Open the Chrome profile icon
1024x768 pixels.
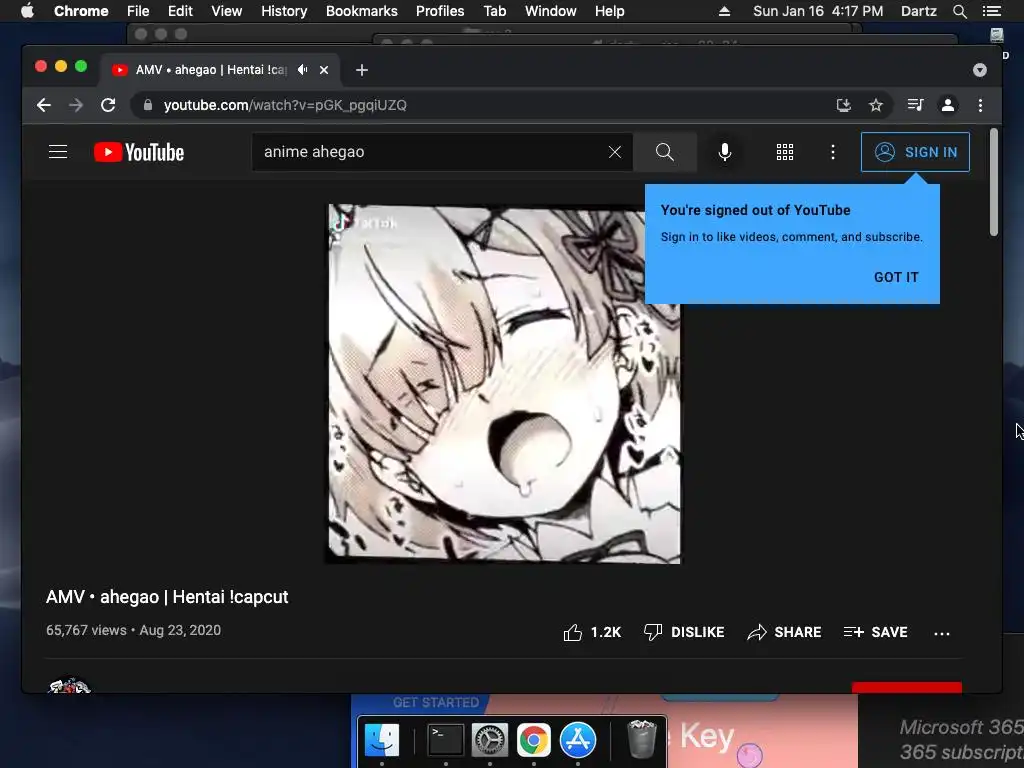click(x=948, y=105)
